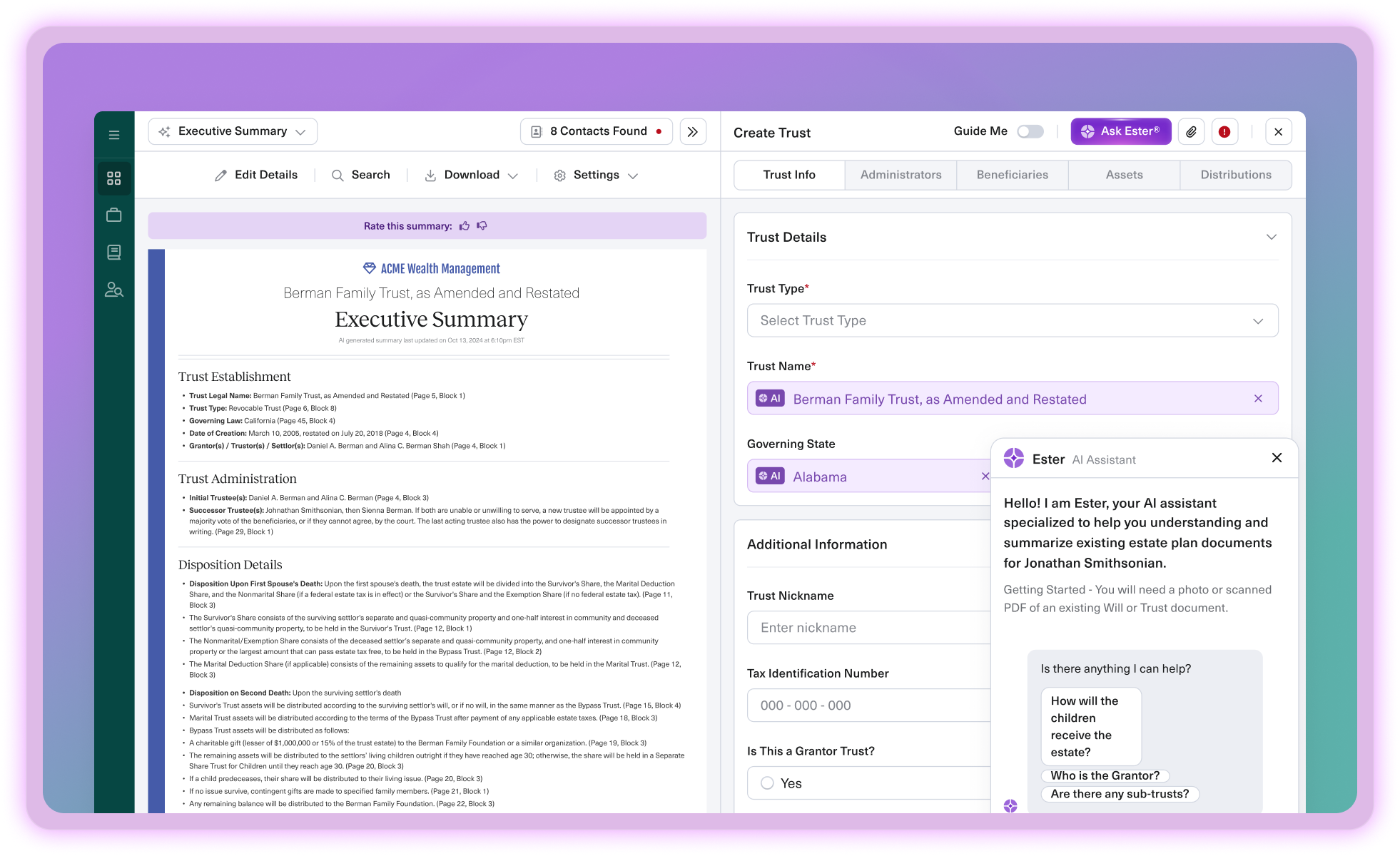
Task: Click the 'Trust Legal Name' bullet line
Action: (x=327, y=396)
